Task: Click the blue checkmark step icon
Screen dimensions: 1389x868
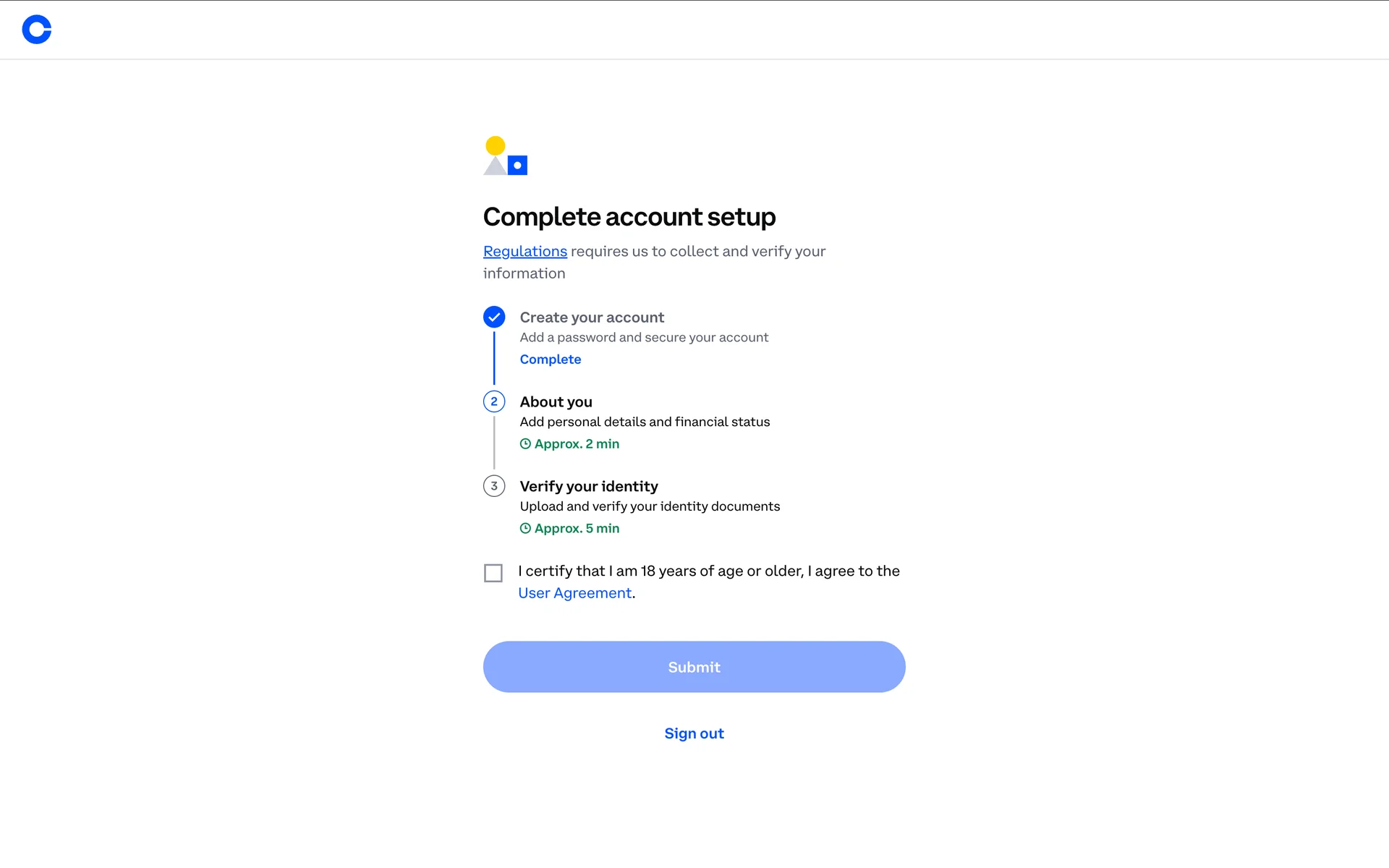Action: (x=494, y=317)
